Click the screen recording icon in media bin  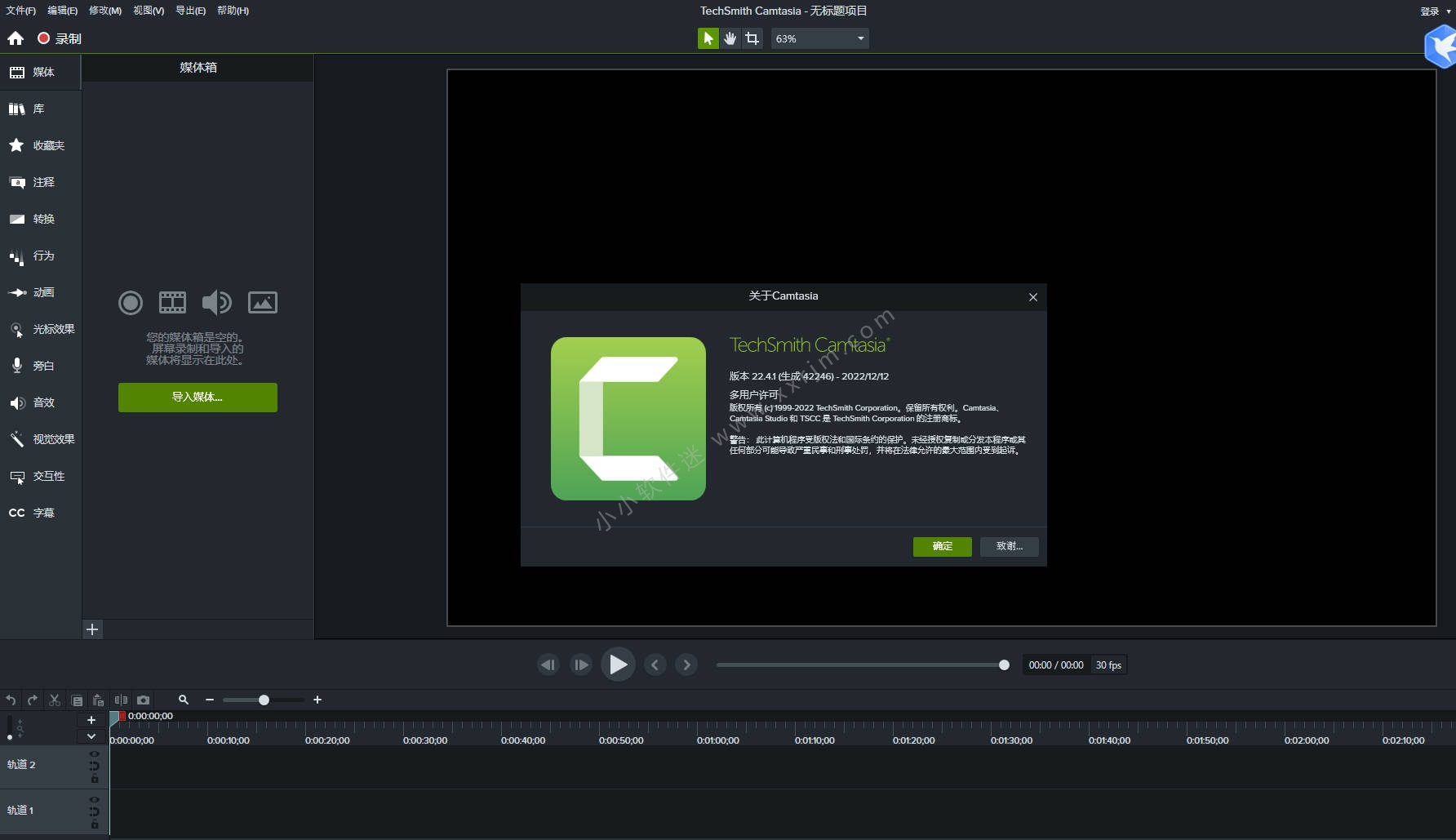[131, 303]
